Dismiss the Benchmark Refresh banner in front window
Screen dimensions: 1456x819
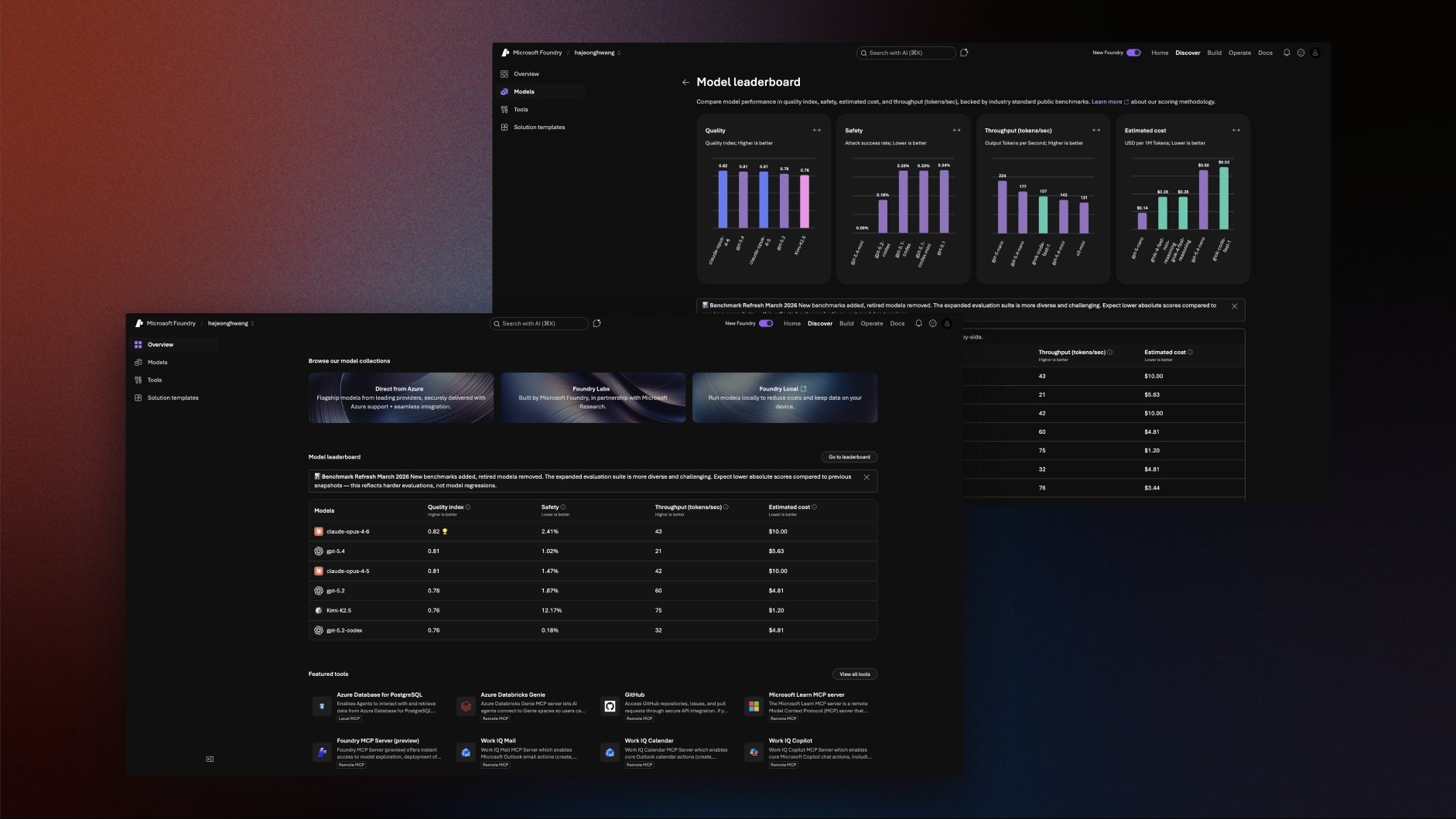pyautogui.click(x=866, y=477)
